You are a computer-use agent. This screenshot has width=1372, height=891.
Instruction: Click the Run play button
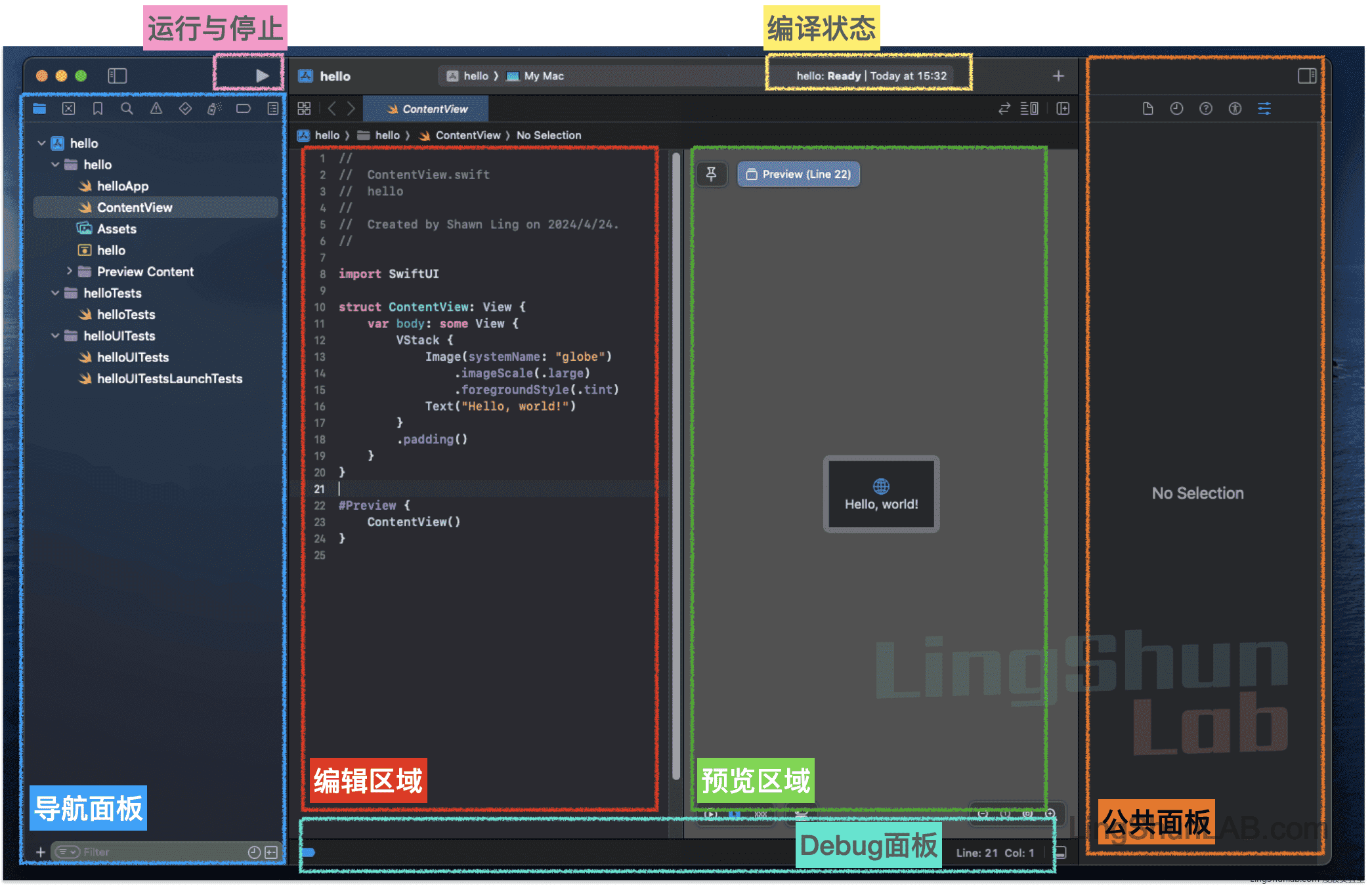pos(262,75)
